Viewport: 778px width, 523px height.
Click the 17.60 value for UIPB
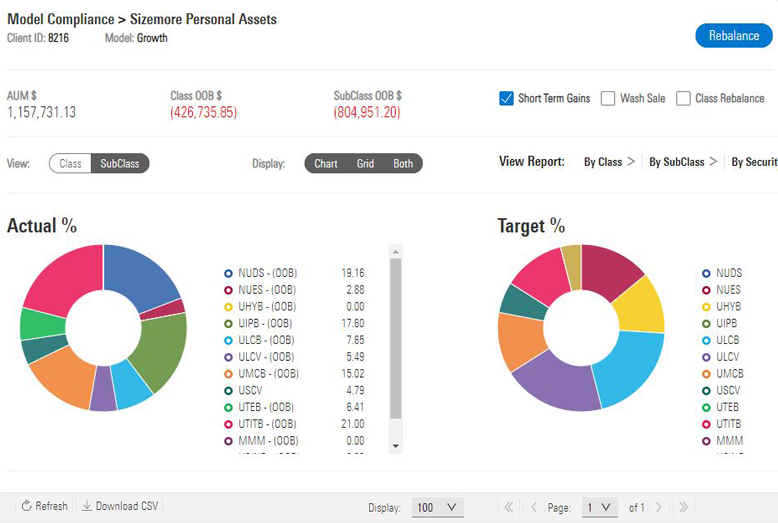pyautogui.click(x=353, y=324)
